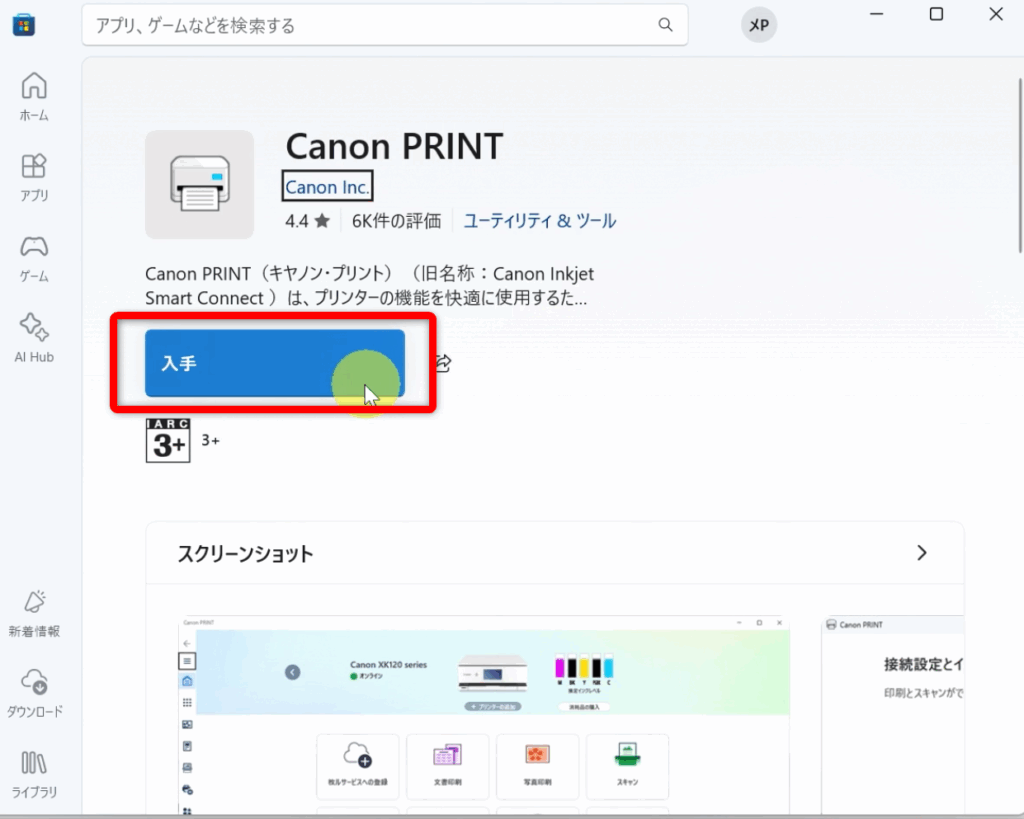Open the ホーム (Home) sidebar icon
1024x819 pixels.
click(x=34, y=96)
